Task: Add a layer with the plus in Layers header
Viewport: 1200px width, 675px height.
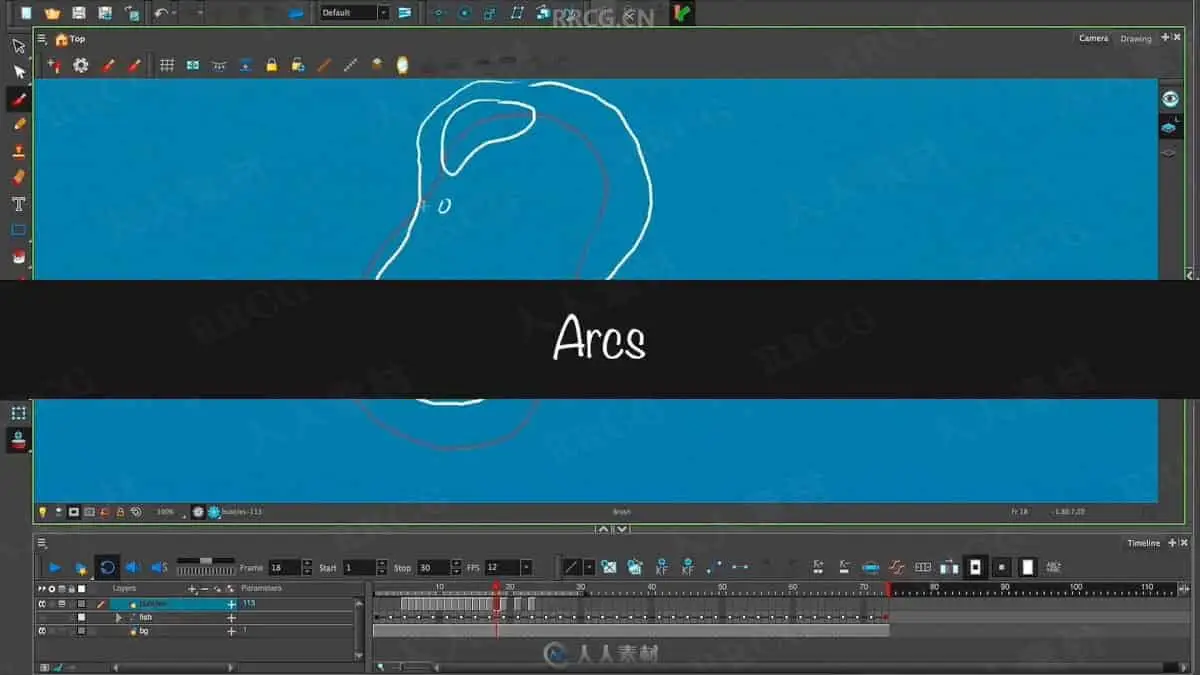Action: (x=193, y=589)
